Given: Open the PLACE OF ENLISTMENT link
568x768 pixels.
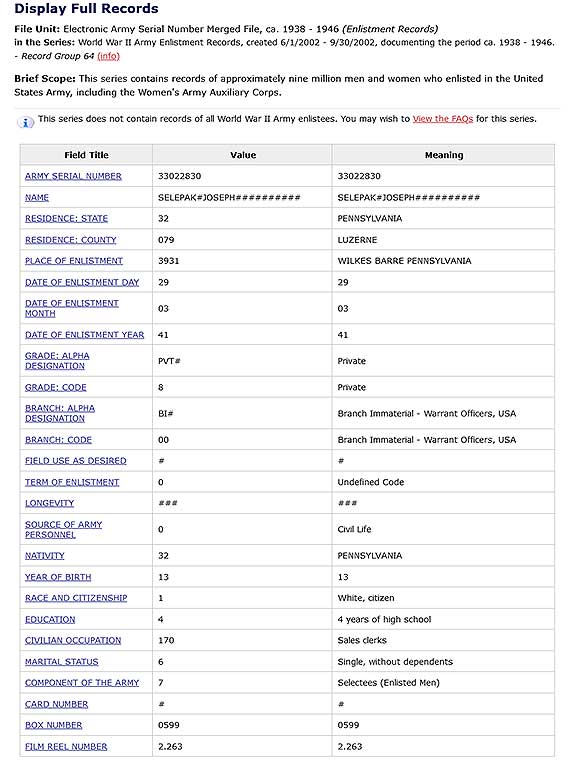Looking at the screenshot, I should [73, 261].
